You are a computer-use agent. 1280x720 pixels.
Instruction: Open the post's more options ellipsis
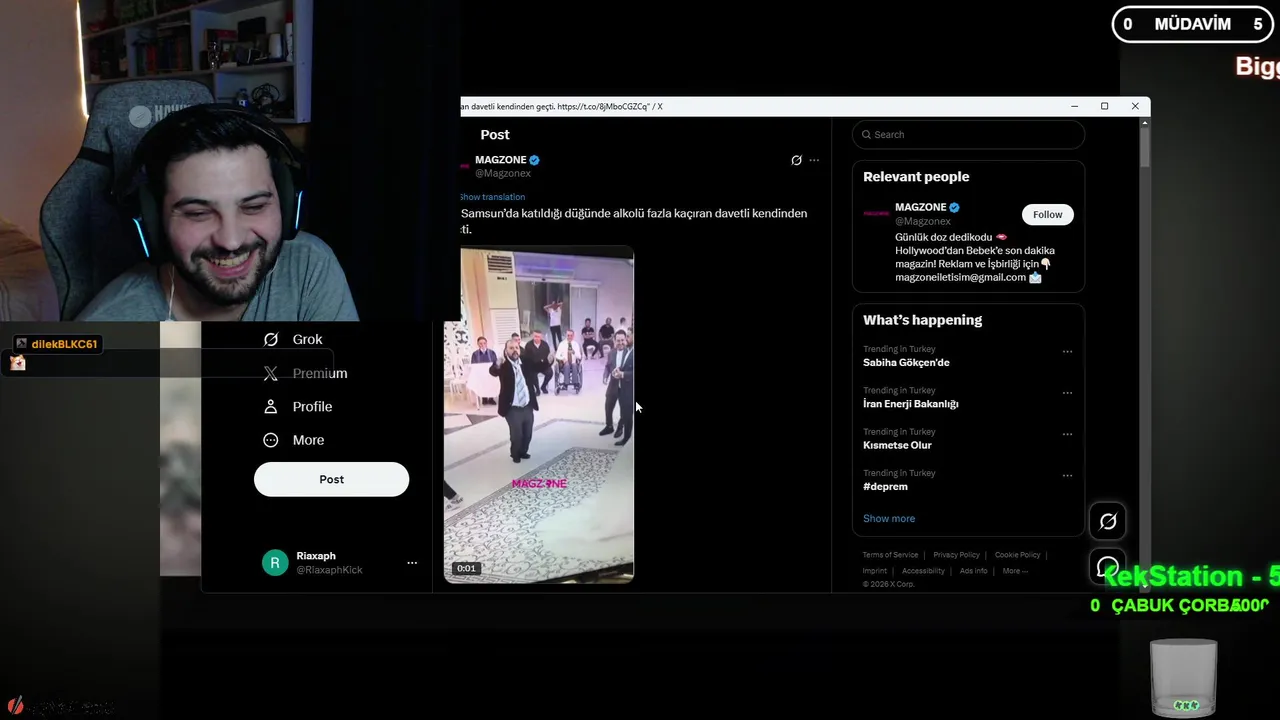(x=814, y=160)
